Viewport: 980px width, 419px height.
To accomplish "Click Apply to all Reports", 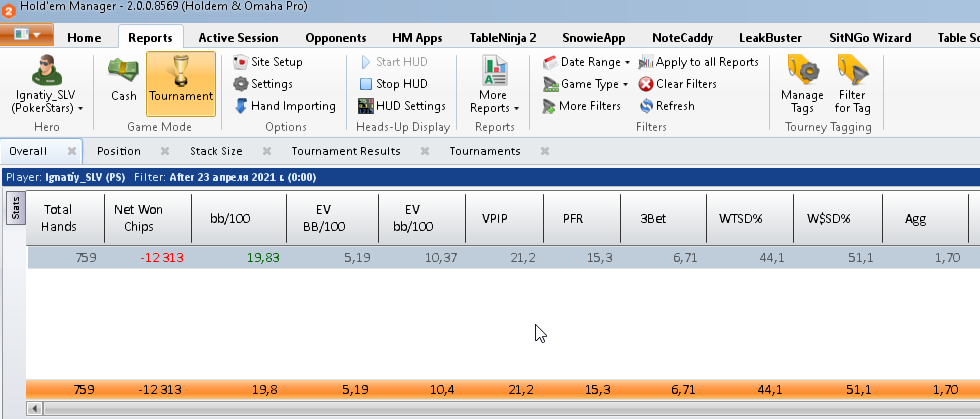I will point(698,62).
